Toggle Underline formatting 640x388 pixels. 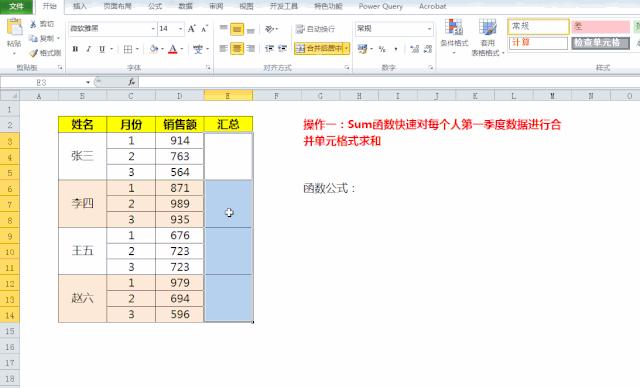[102, 49]
